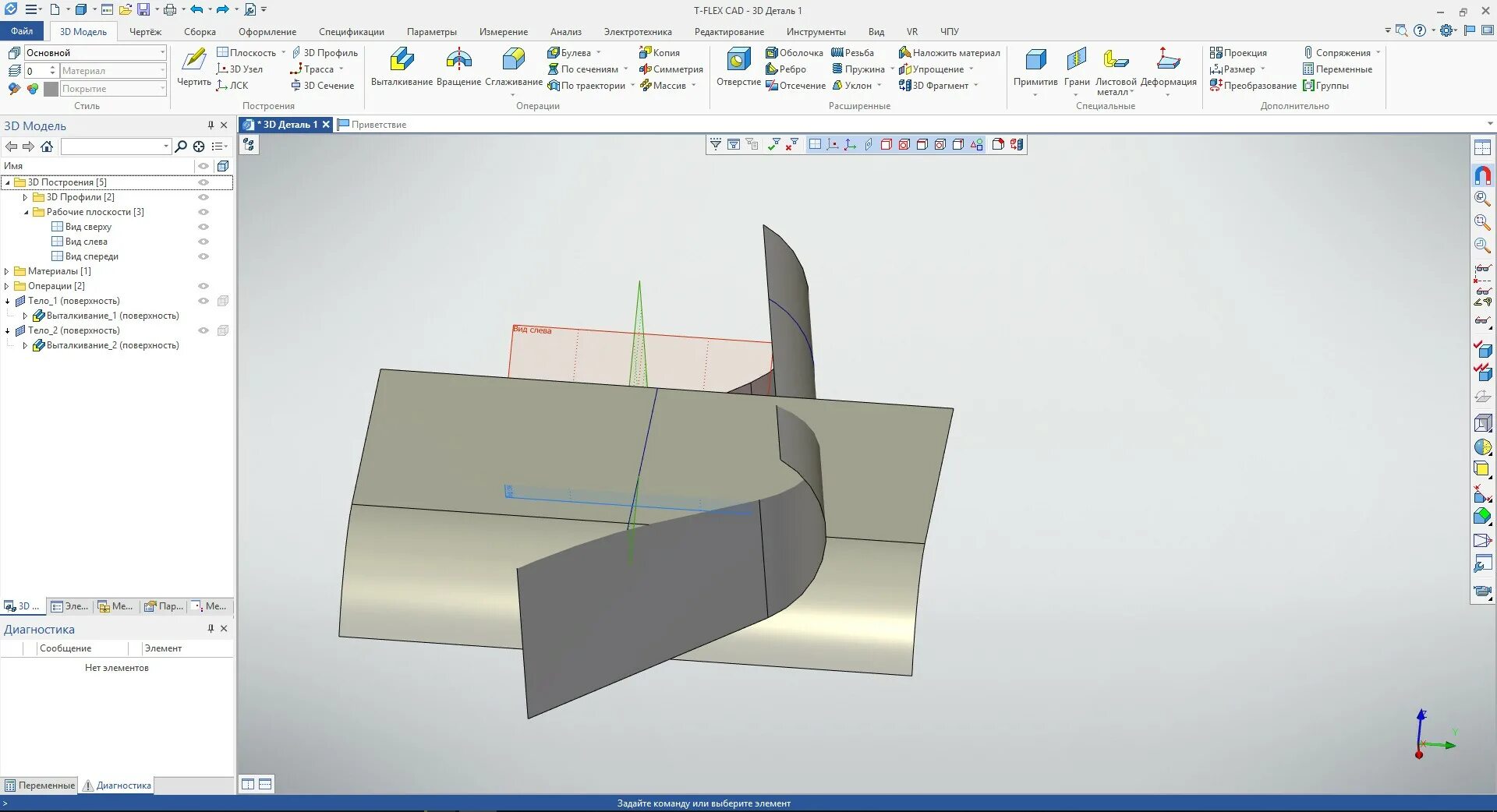
Task: Click the Уклон (Draft) tool
Action: [x=851, y=85]
